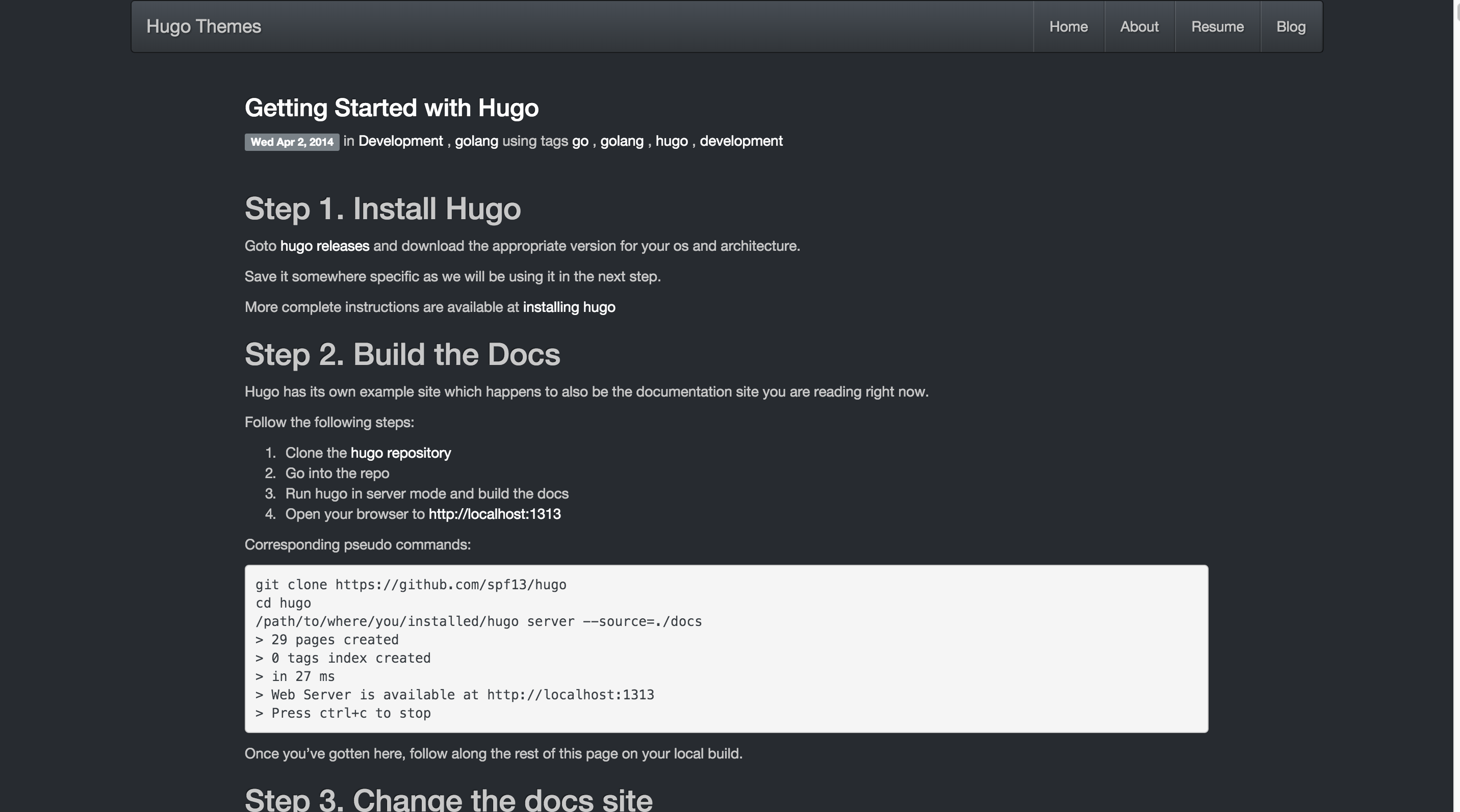The image size is (1460, 812).
Task: Open the Development category link
Action: (x=400, y=141)
